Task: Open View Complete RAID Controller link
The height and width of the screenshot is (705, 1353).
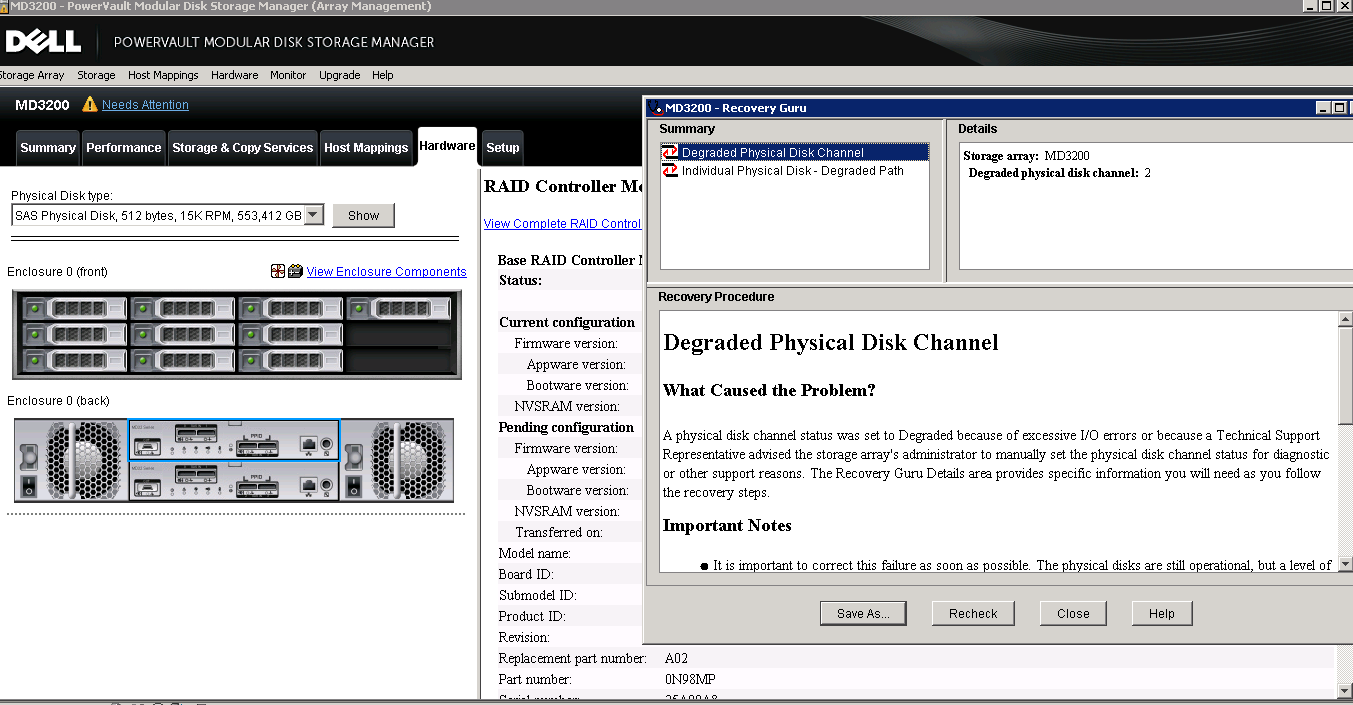Action: click(x=563, y=224)
